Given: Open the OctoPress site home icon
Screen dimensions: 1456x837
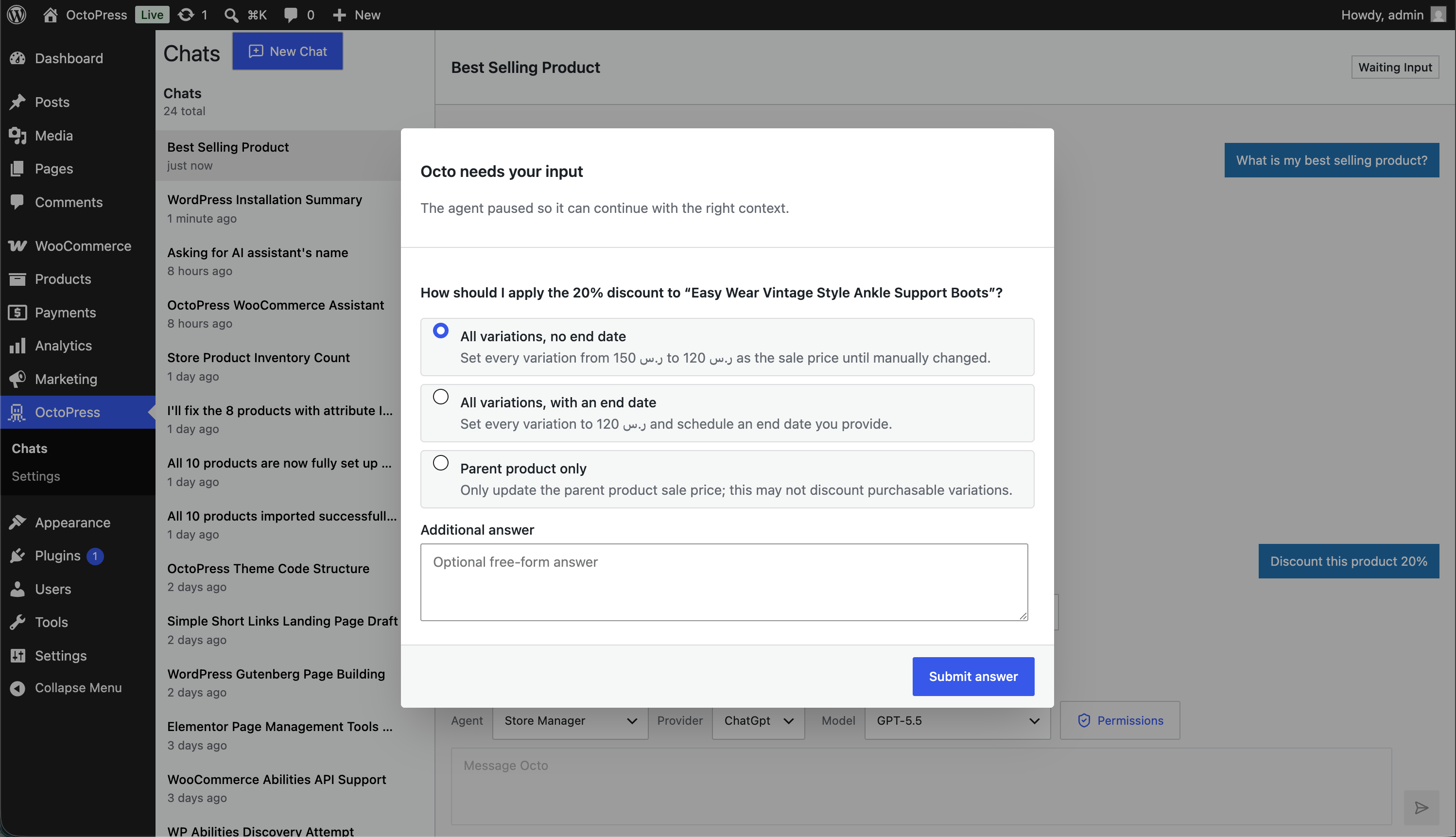Looking at the screenshot, I should [x=51, y=15].
